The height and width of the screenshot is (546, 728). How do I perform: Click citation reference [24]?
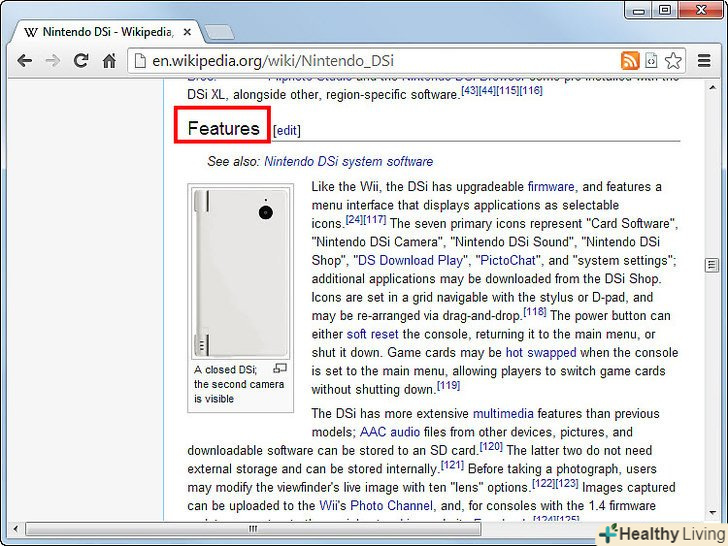tap(355, 219)
